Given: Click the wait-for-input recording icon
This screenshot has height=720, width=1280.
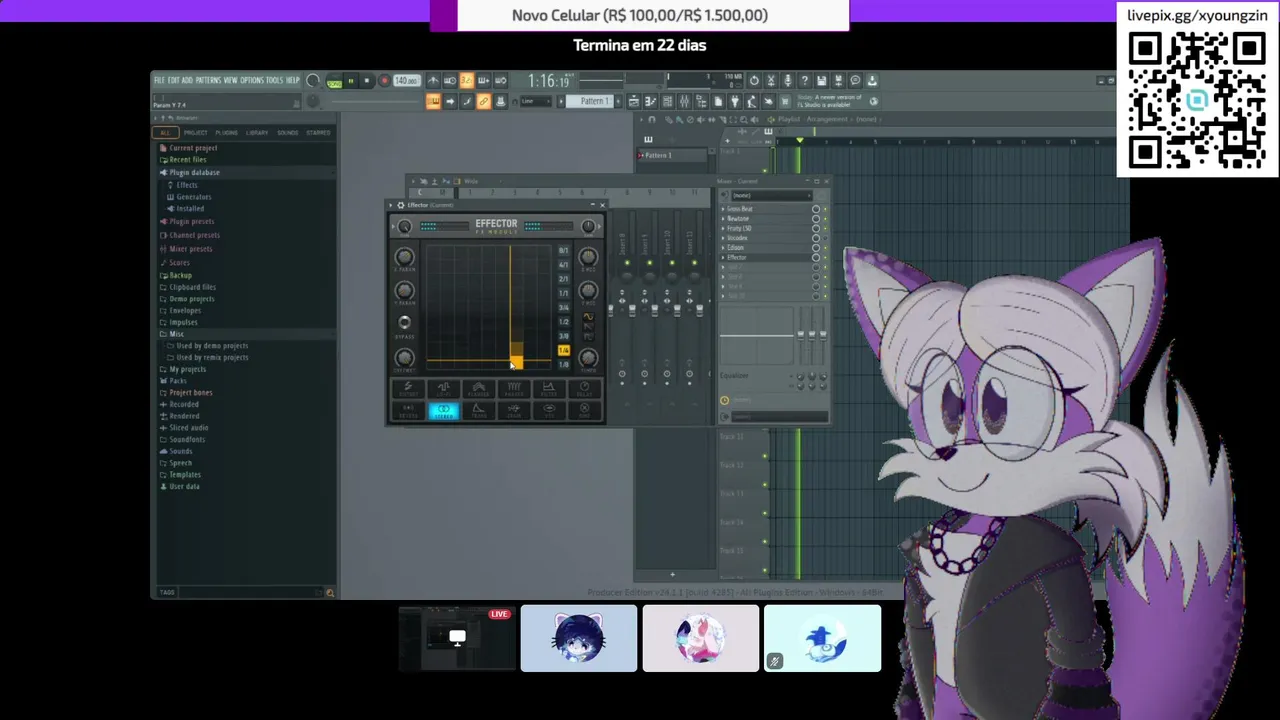Looking at the screenshot, I should pyautogui.click(x=450, y=79).
